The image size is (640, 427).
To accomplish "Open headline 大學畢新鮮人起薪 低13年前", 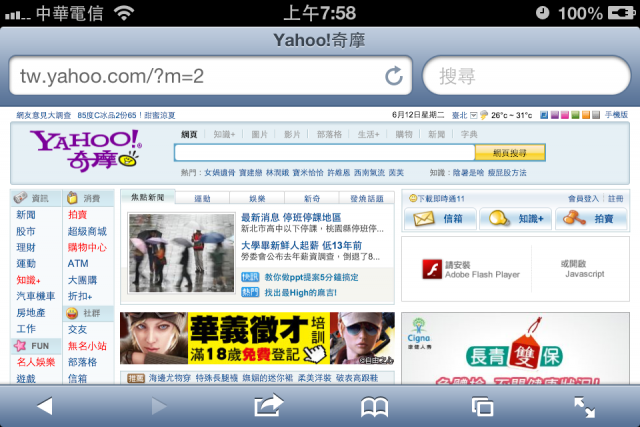I will pos(302,245).
